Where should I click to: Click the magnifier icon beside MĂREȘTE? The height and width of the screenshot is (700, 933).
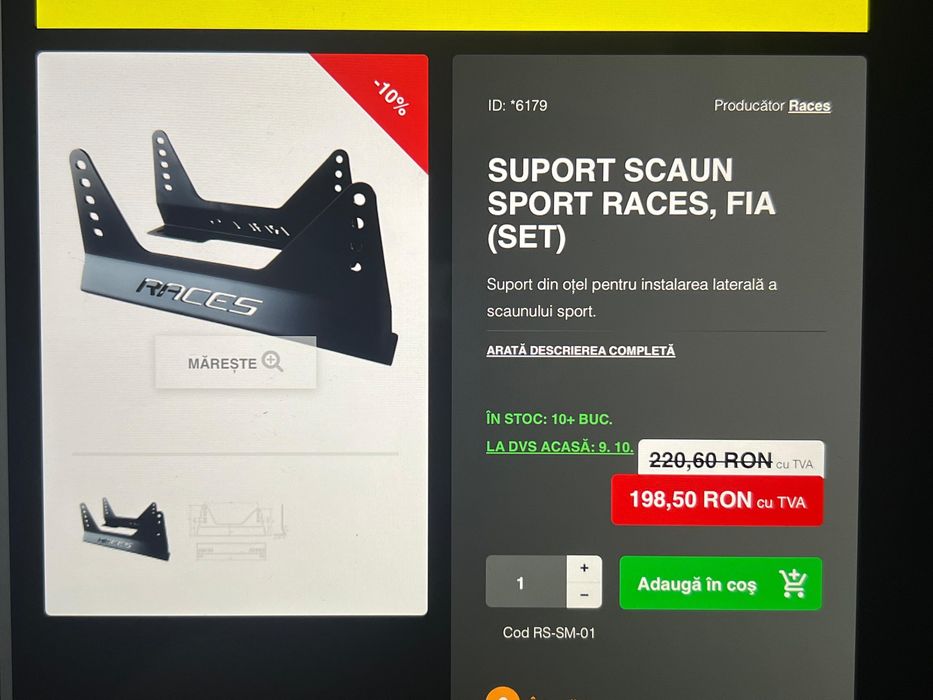pyautogui.click(x=272, y=361)
